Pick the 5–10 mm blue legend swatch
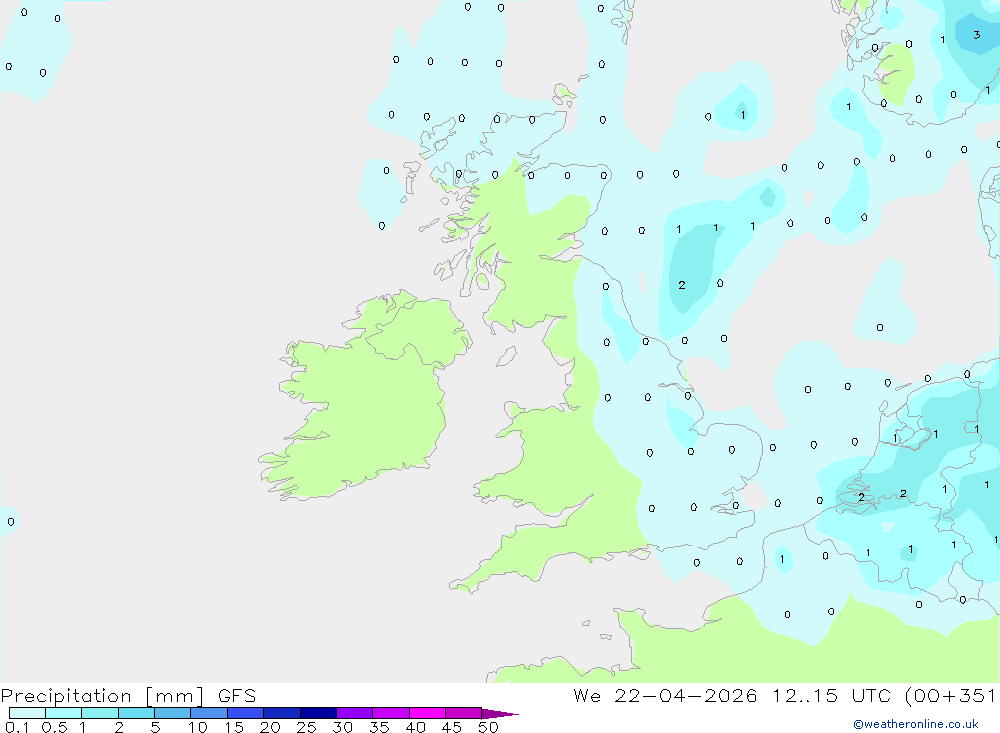 (173, 713)
